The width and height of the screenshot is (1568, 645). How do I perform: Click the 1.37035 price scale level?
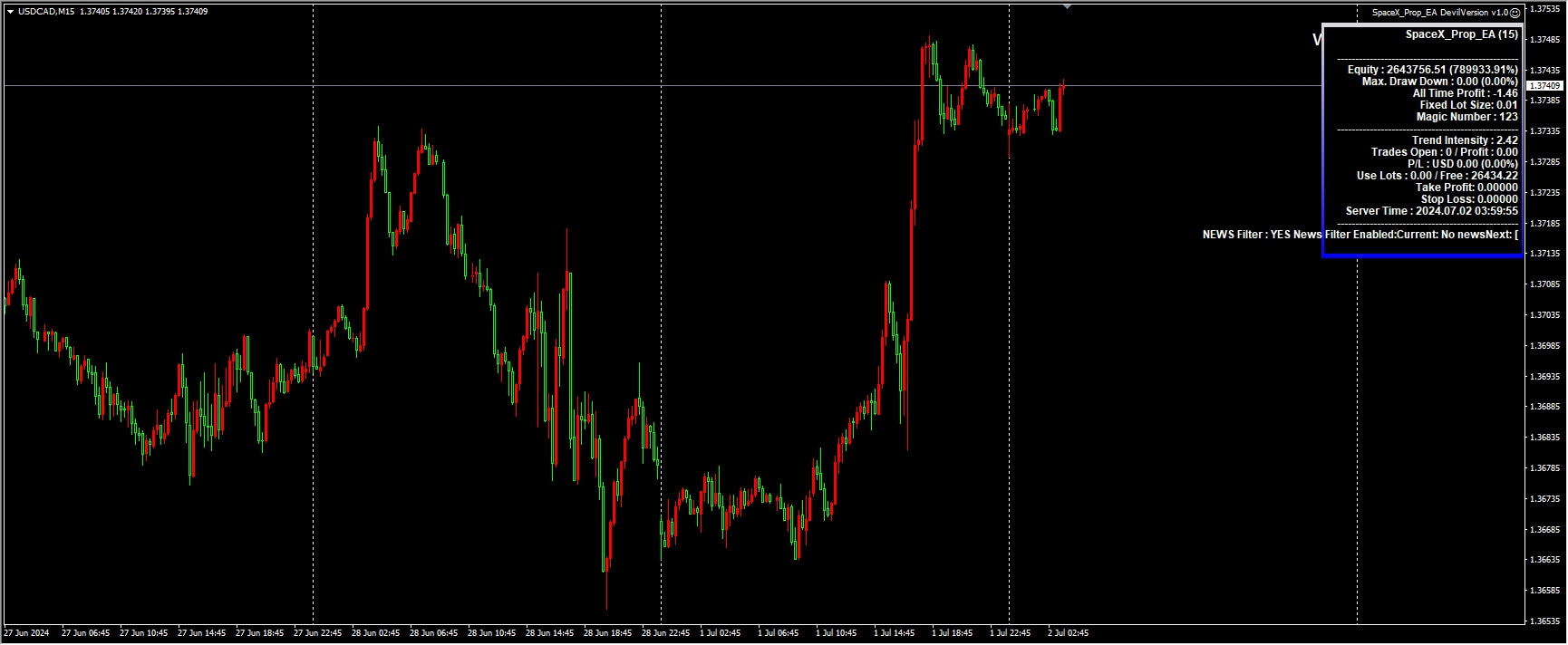[x=1544, y=315]
